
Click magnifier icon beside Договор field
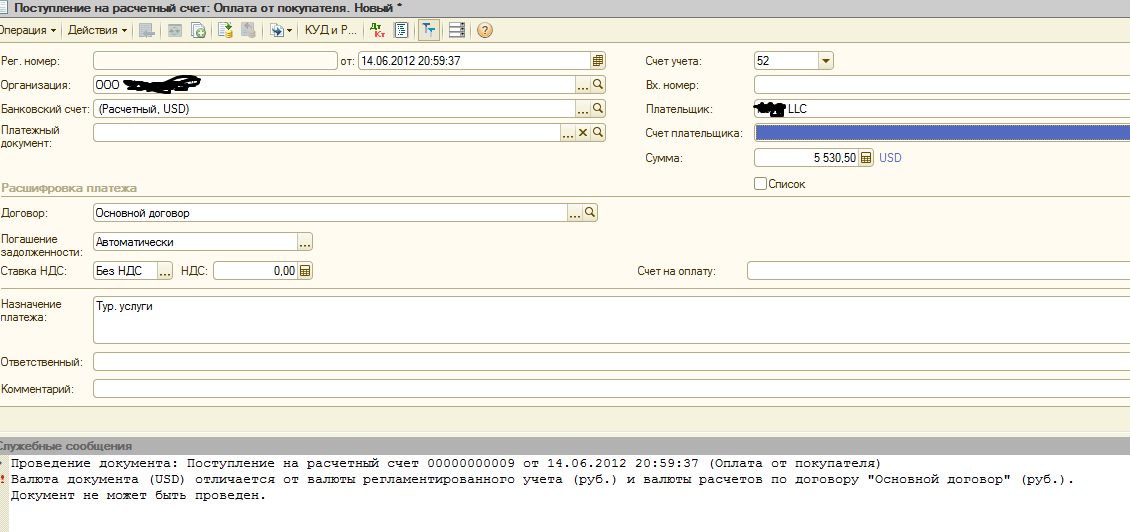click(x=590, y=213)
